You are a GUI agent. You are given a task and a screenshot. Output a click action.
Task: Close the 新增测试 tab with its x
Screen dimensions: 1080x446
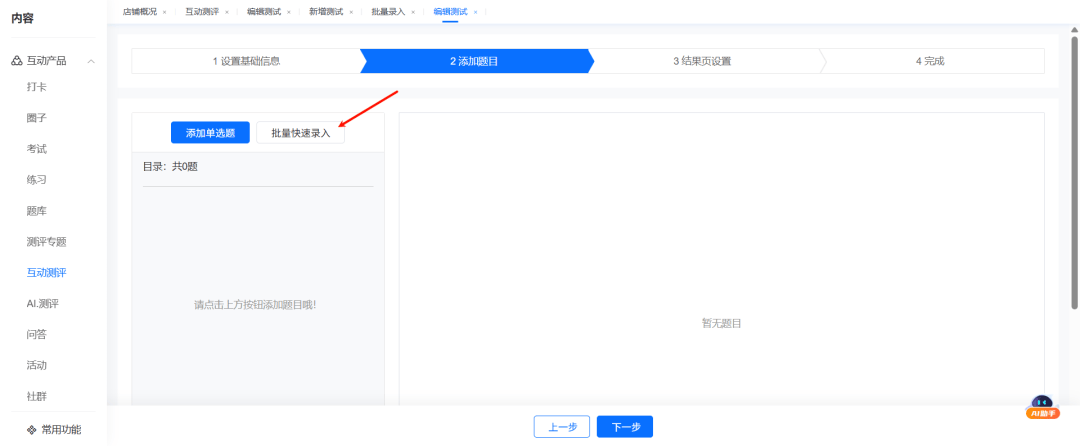[x=351, y=12]
